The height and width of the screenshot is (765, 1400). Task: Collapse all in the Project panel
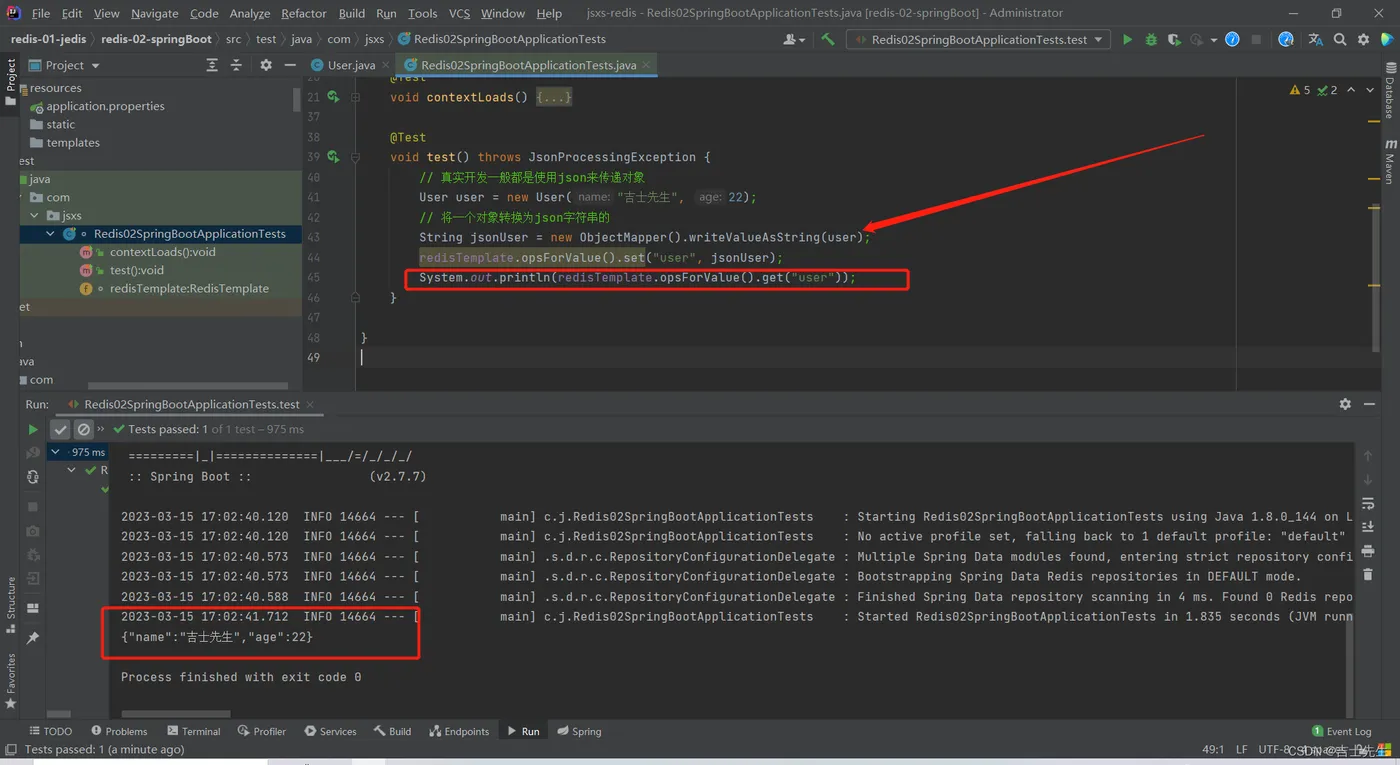point(236,65)
